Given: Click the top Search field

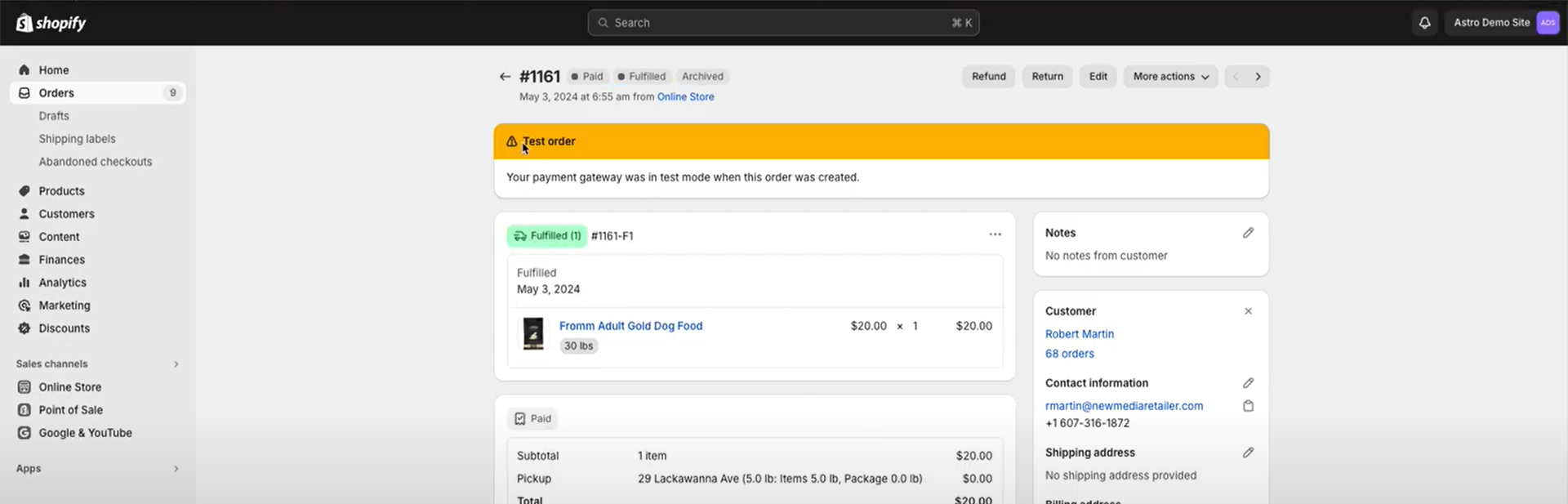Looking at the screenshot, I should pos(782,23).
